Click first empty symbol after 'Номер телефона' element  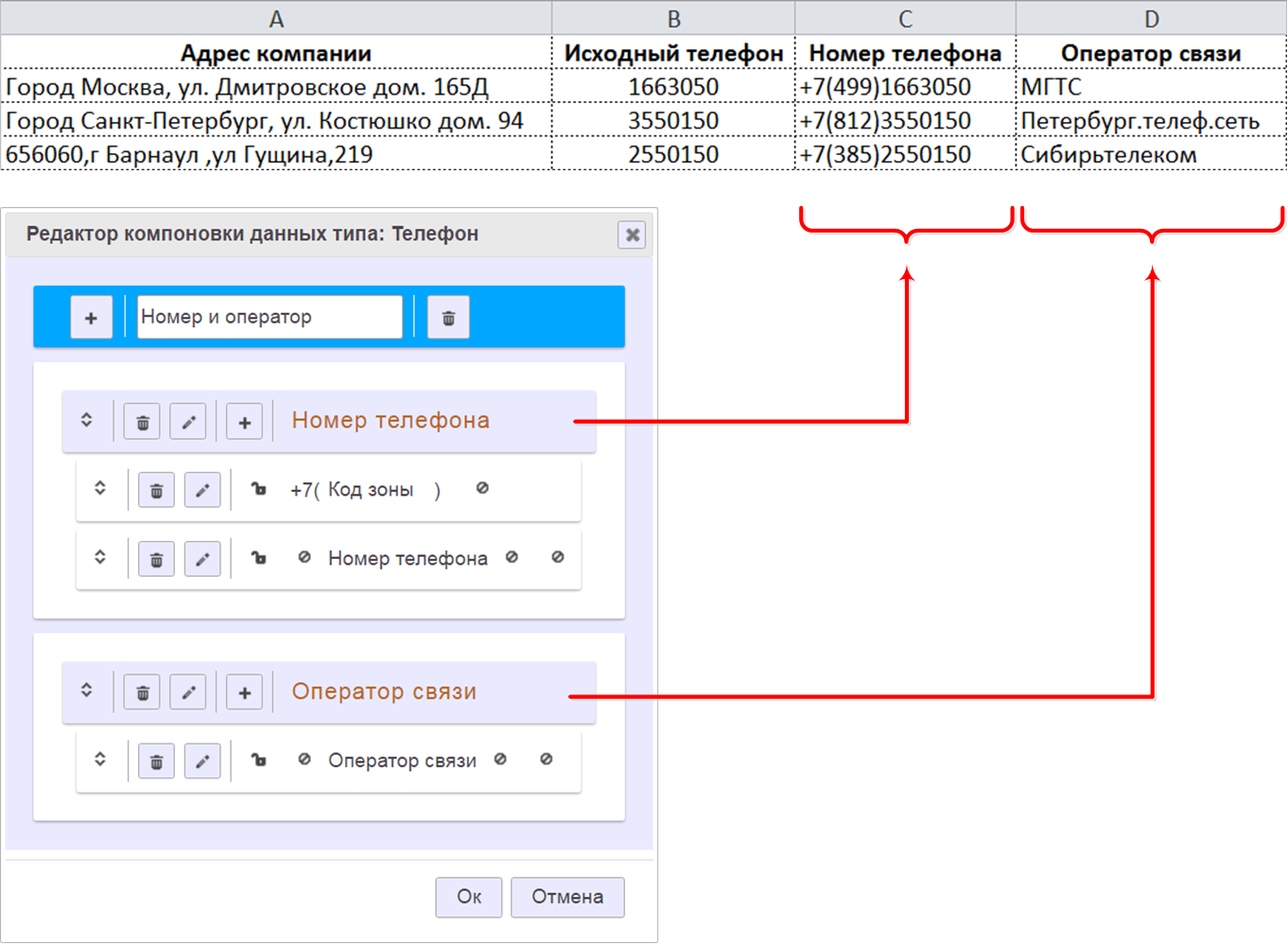click(x=512, y=557)
